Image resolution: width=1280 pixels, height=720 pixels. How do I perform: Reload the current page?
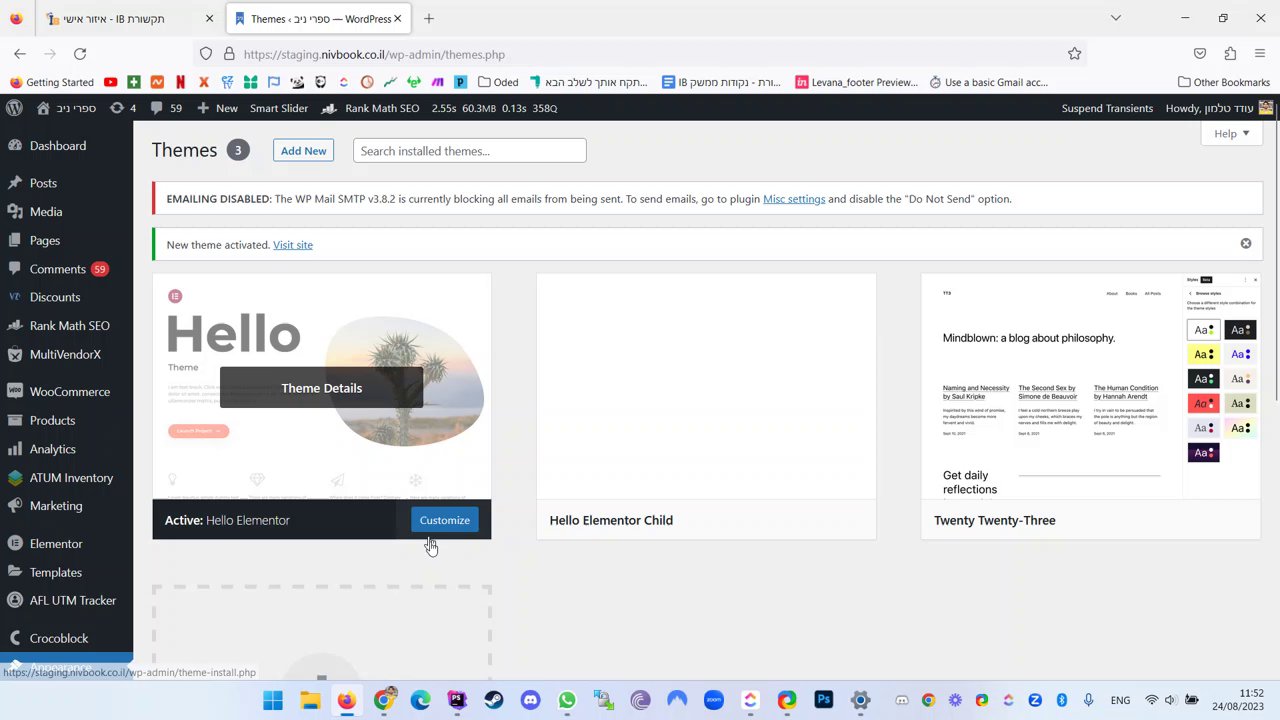pos(80,54)
